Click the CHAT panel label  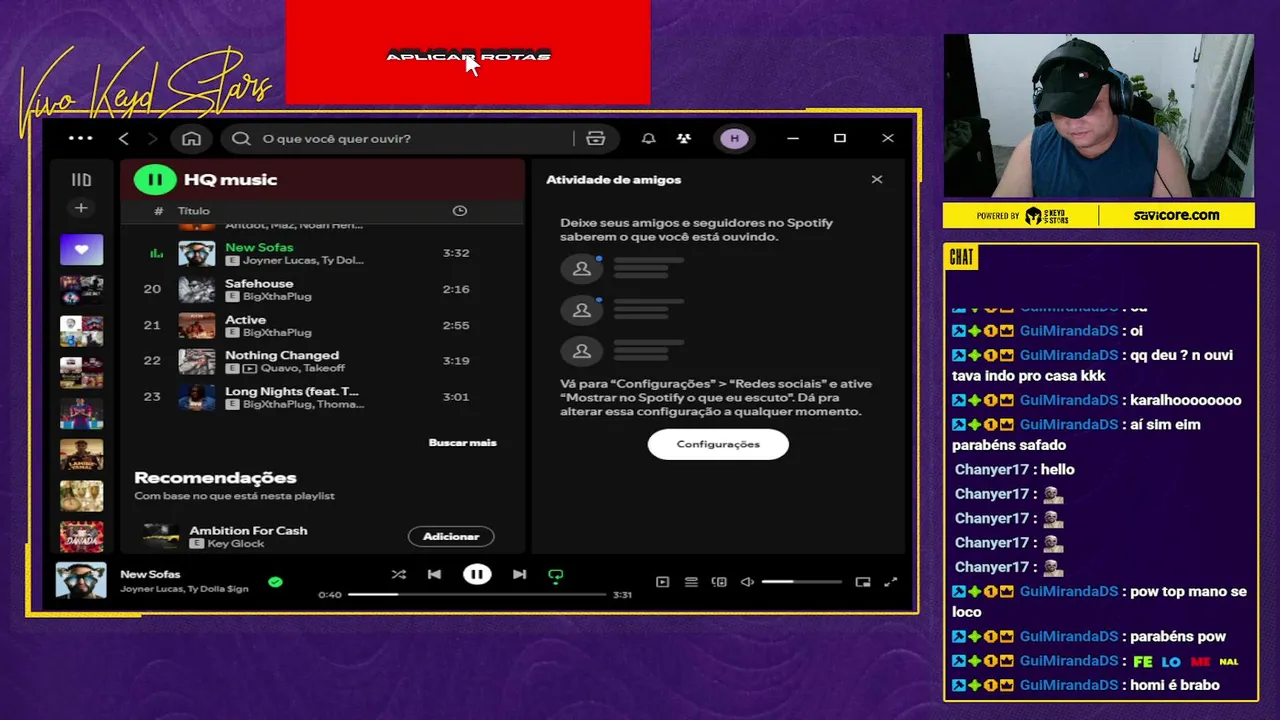[961, 258]
